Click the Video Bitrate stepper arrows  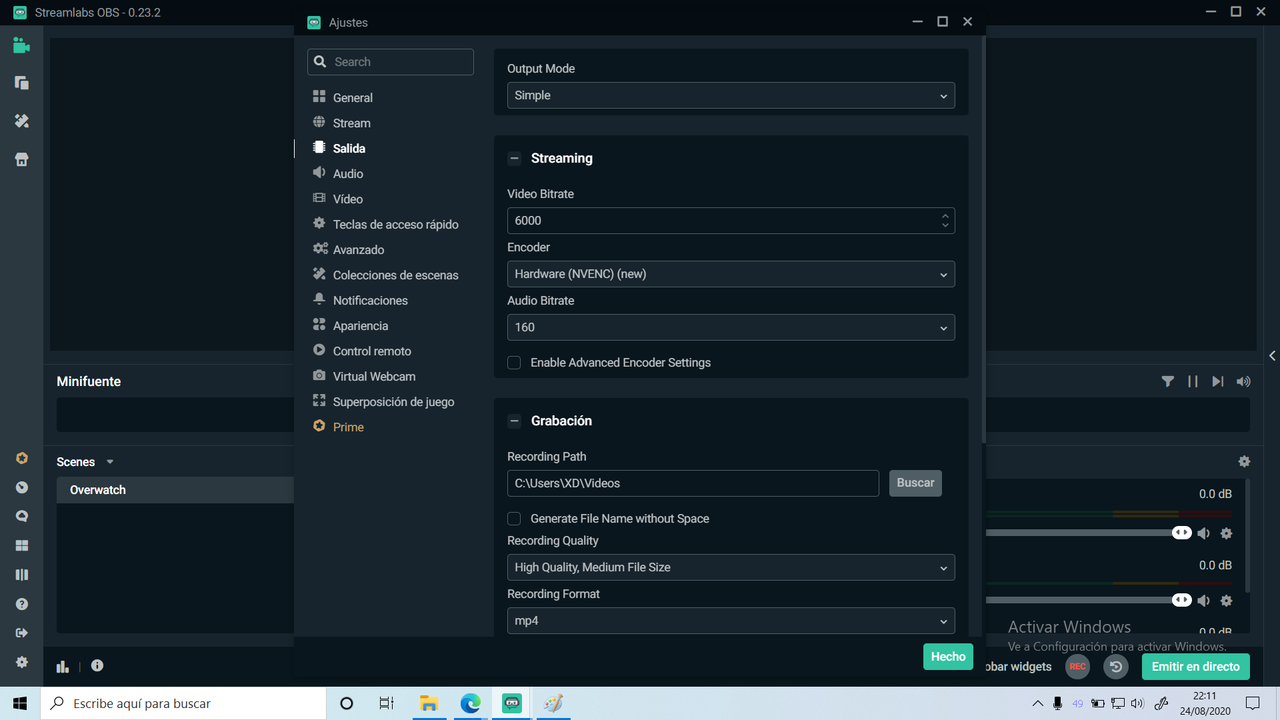(x=945, y=220)
